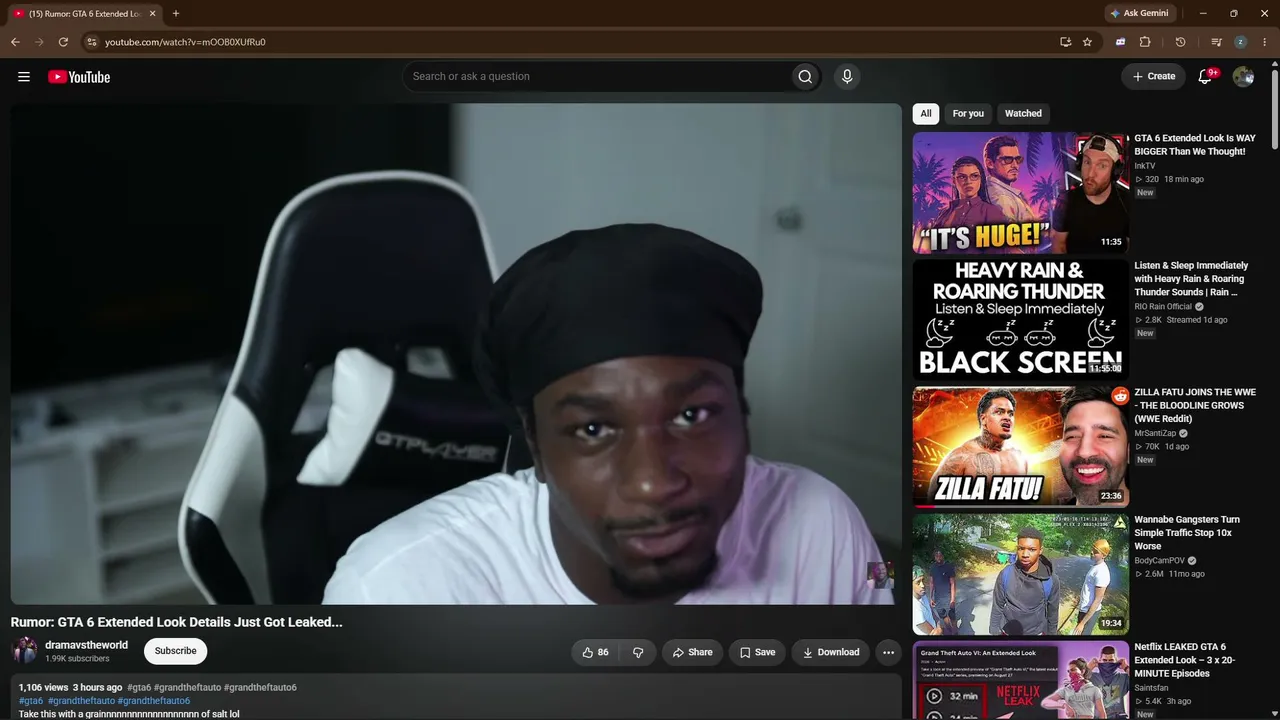
Task: Open 'Wannabe Gangsters Turn Simple Traffic Stop' title
Action: coord(1187,533)
